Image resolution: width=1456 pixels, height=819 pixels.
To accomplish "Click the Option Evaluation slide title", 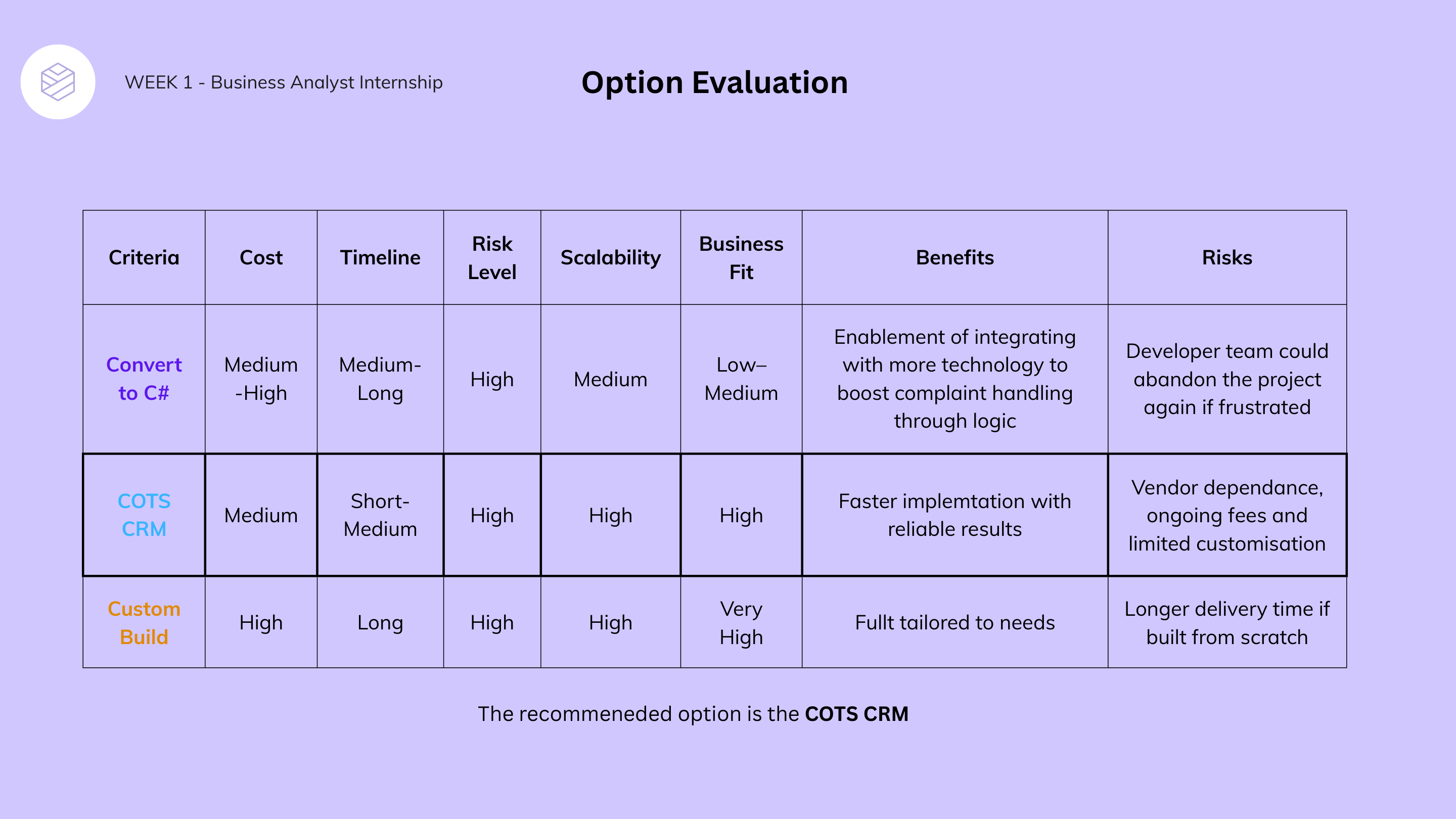I will (x=714, y=82).
